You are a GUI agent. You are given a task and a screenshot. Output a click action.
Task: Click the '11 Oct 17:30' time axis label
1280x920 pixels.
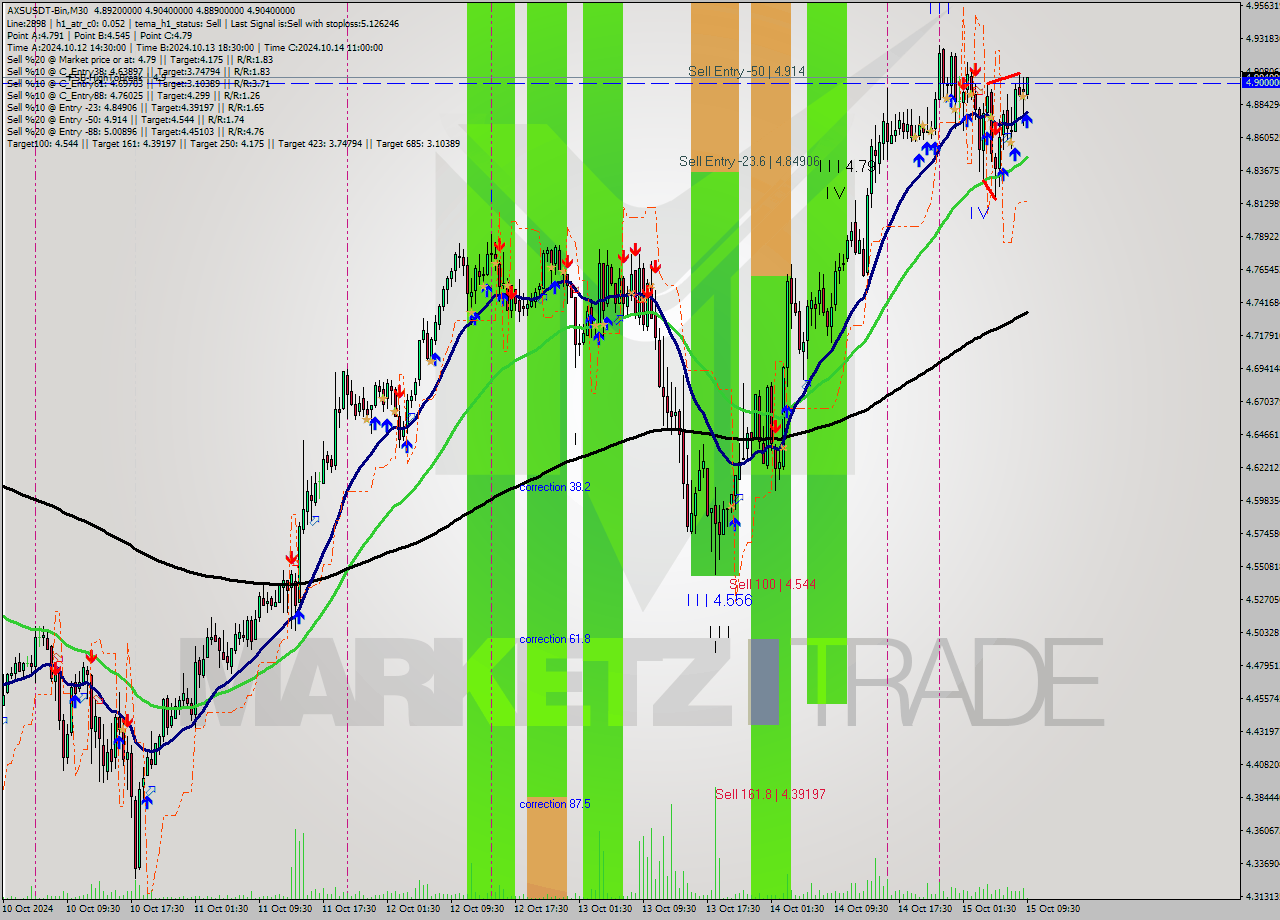coord(347,909)
